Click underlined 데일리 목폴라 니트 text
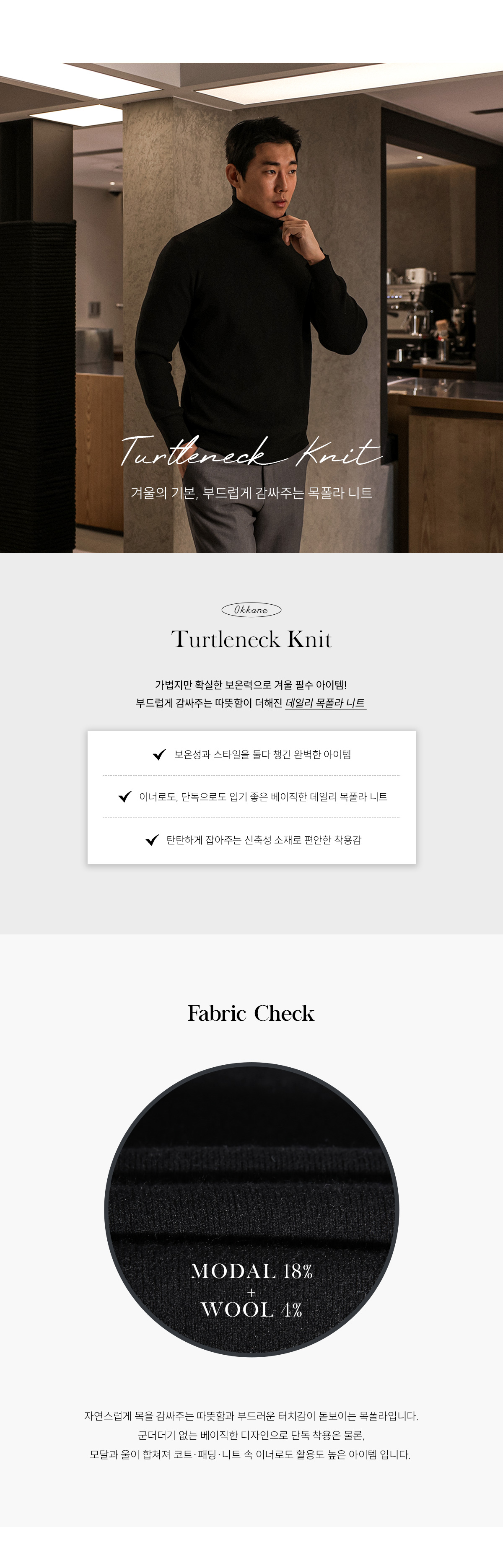503x1568 pixels. 326,703
